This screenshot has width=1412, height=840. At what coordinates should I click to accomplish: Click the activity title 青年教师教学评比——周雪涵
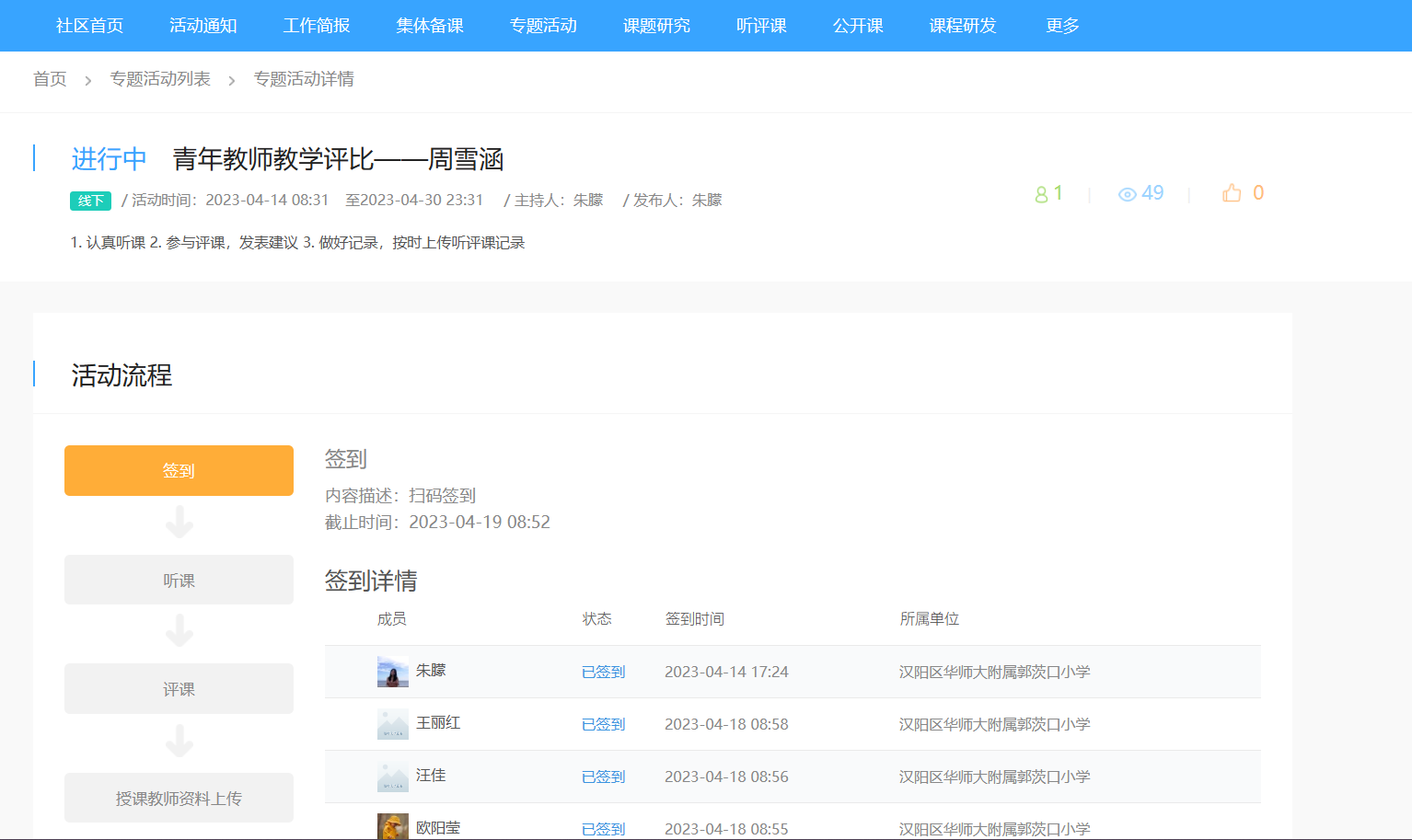click(x=338, y=159)
